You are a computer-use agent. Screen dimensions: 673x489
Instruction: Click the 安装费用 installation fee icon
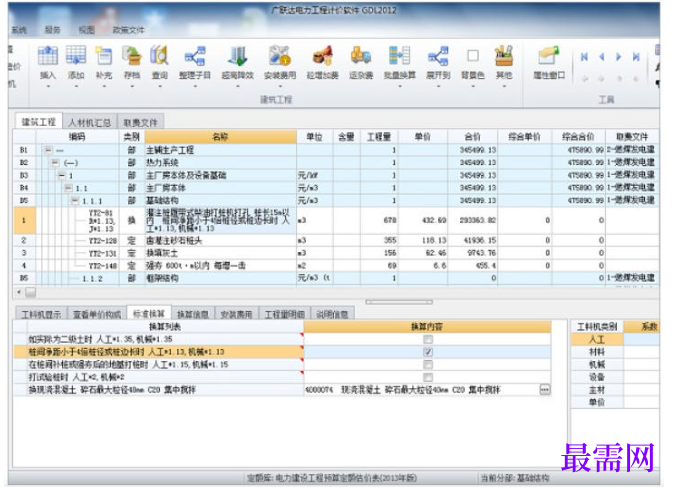click(x=279, y=56)
